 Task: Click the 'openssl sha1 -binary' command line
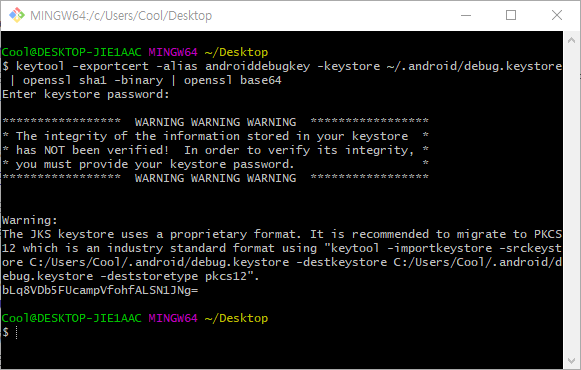(x=145, y=80)
